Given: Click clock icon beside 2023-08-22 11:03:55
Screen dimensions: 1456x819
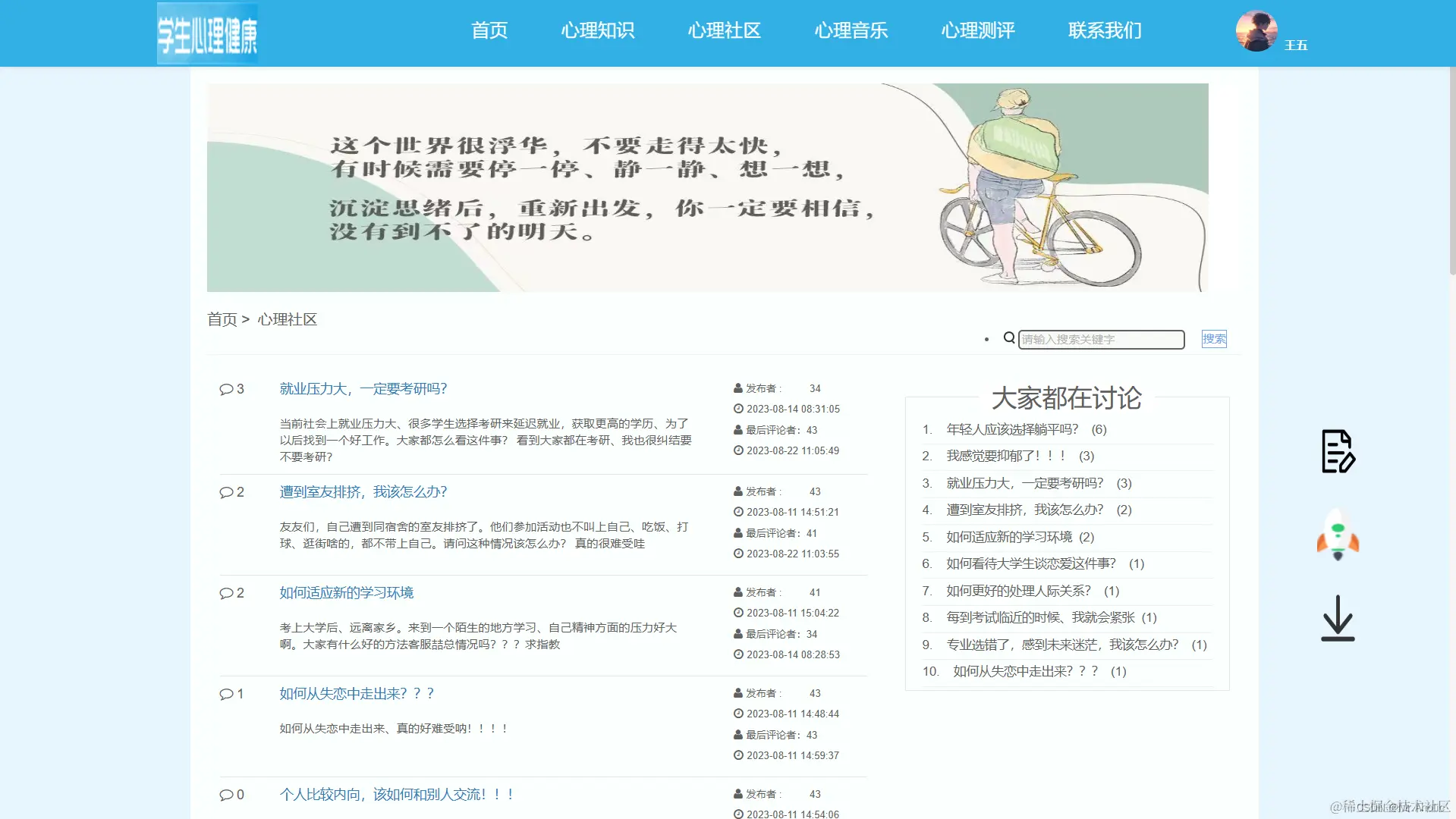Looking at the screenshot, I should [x=738, y=554].
